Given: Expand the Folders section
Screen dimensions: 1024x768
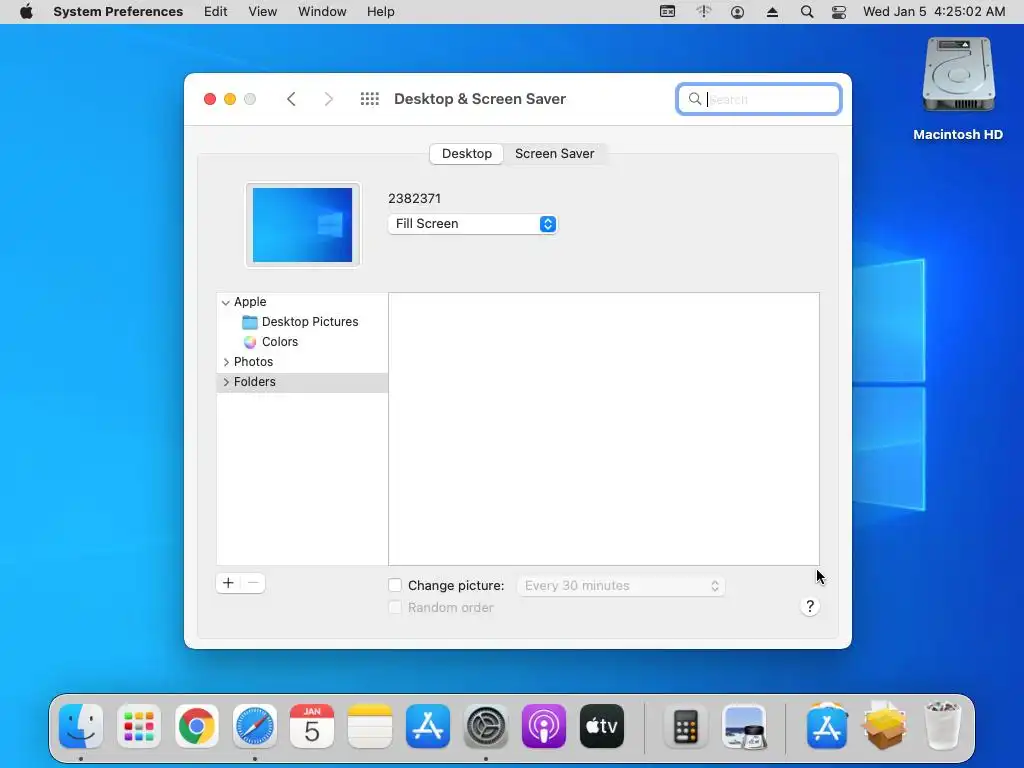Looking at the screenshot, I should [226, 382].
